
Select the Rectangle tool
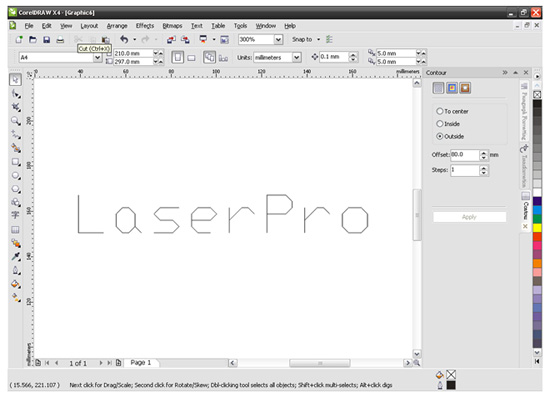15,162
